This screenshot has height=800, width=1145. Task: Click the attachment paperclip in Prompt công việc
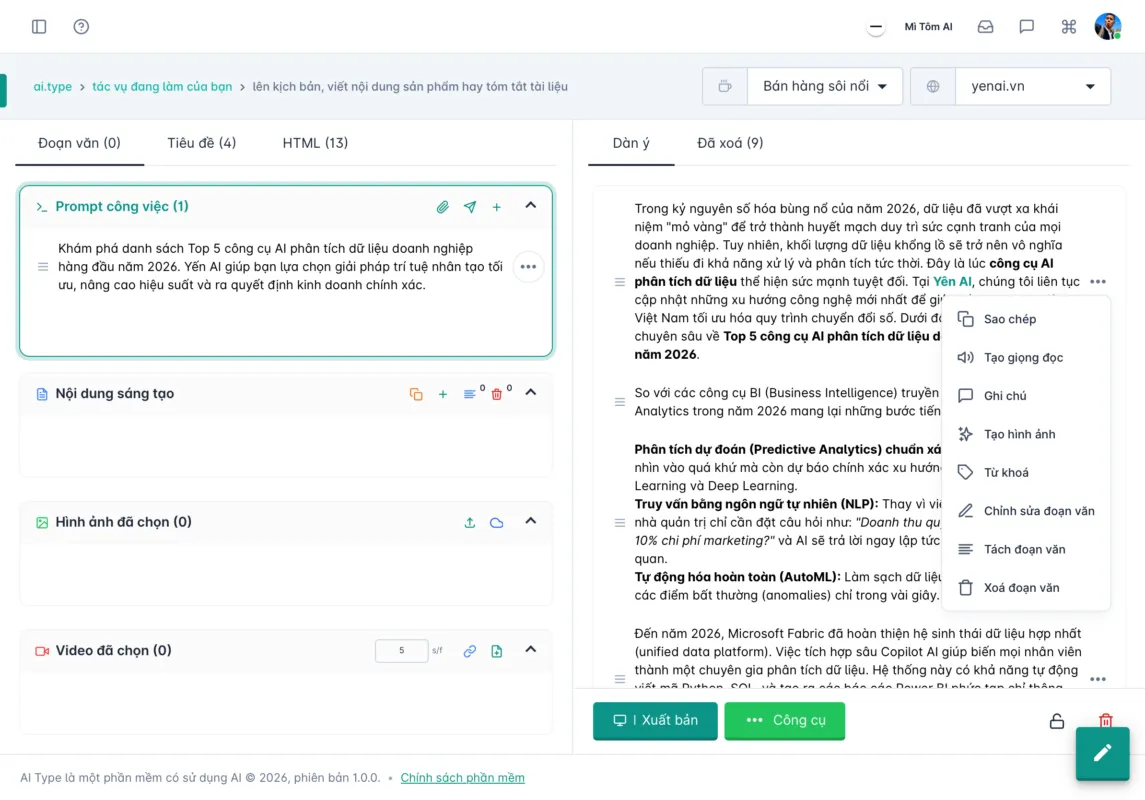[443, 207]
